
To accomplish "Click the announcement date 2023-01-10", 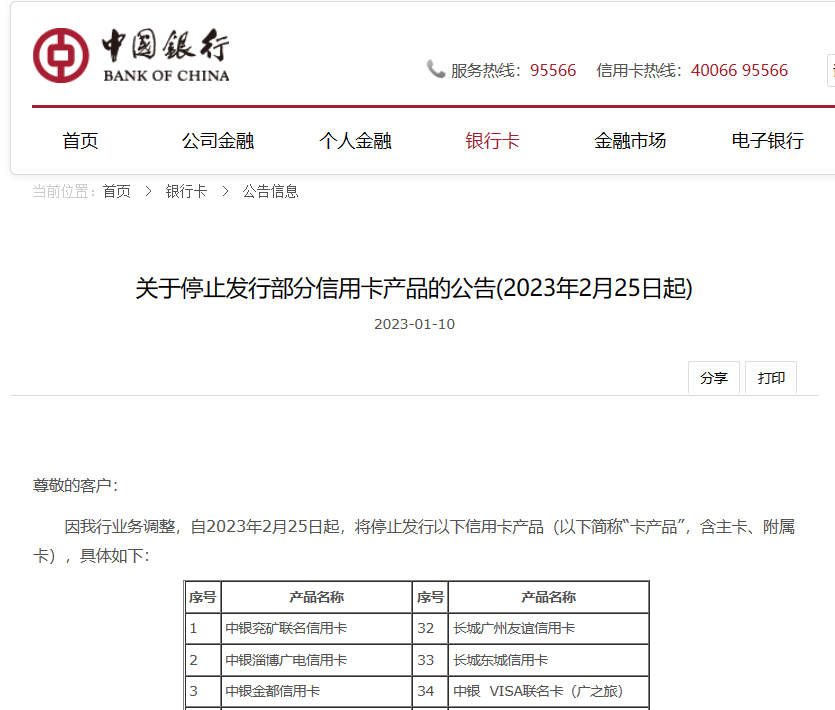I will (x=414, y=324).
